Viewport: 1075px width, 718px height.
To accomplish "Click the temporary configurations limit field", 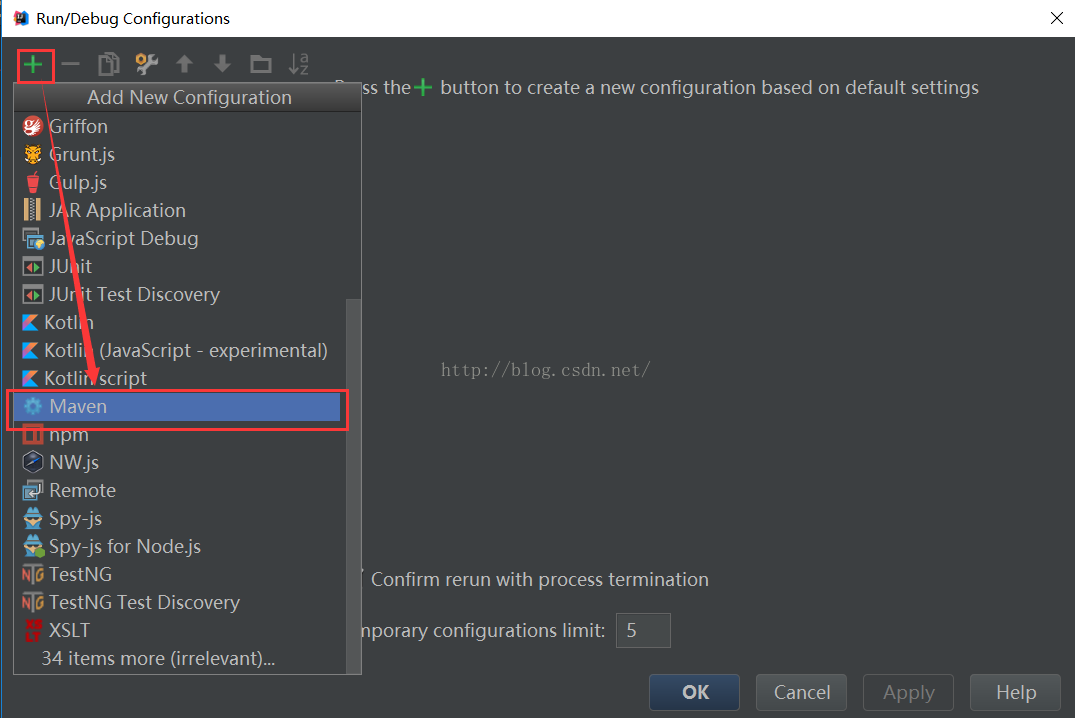I will 642,631.
